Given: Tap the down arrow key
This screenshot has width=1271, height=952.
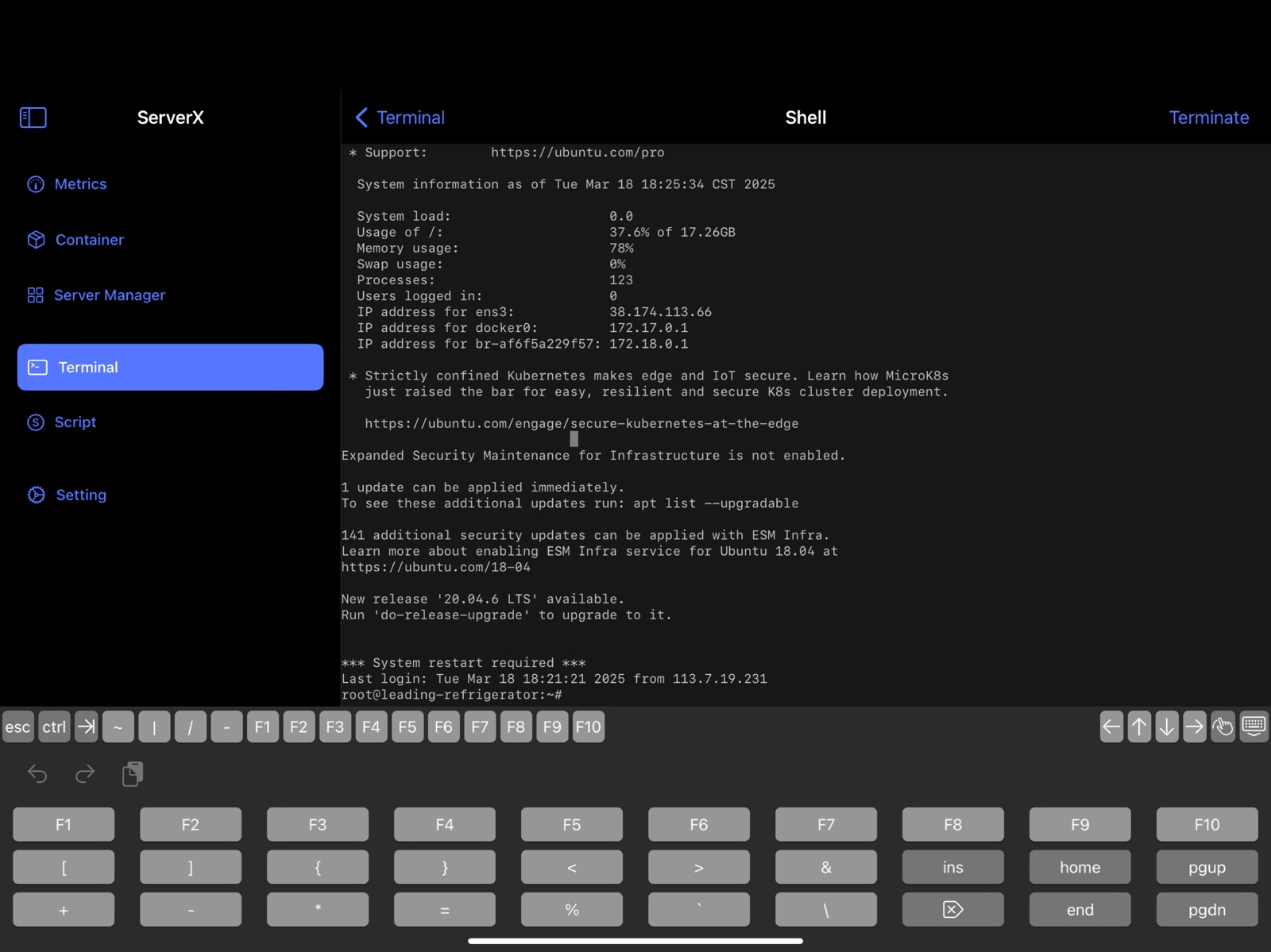Looking at the screenshot, I should tap(1167, 727).
